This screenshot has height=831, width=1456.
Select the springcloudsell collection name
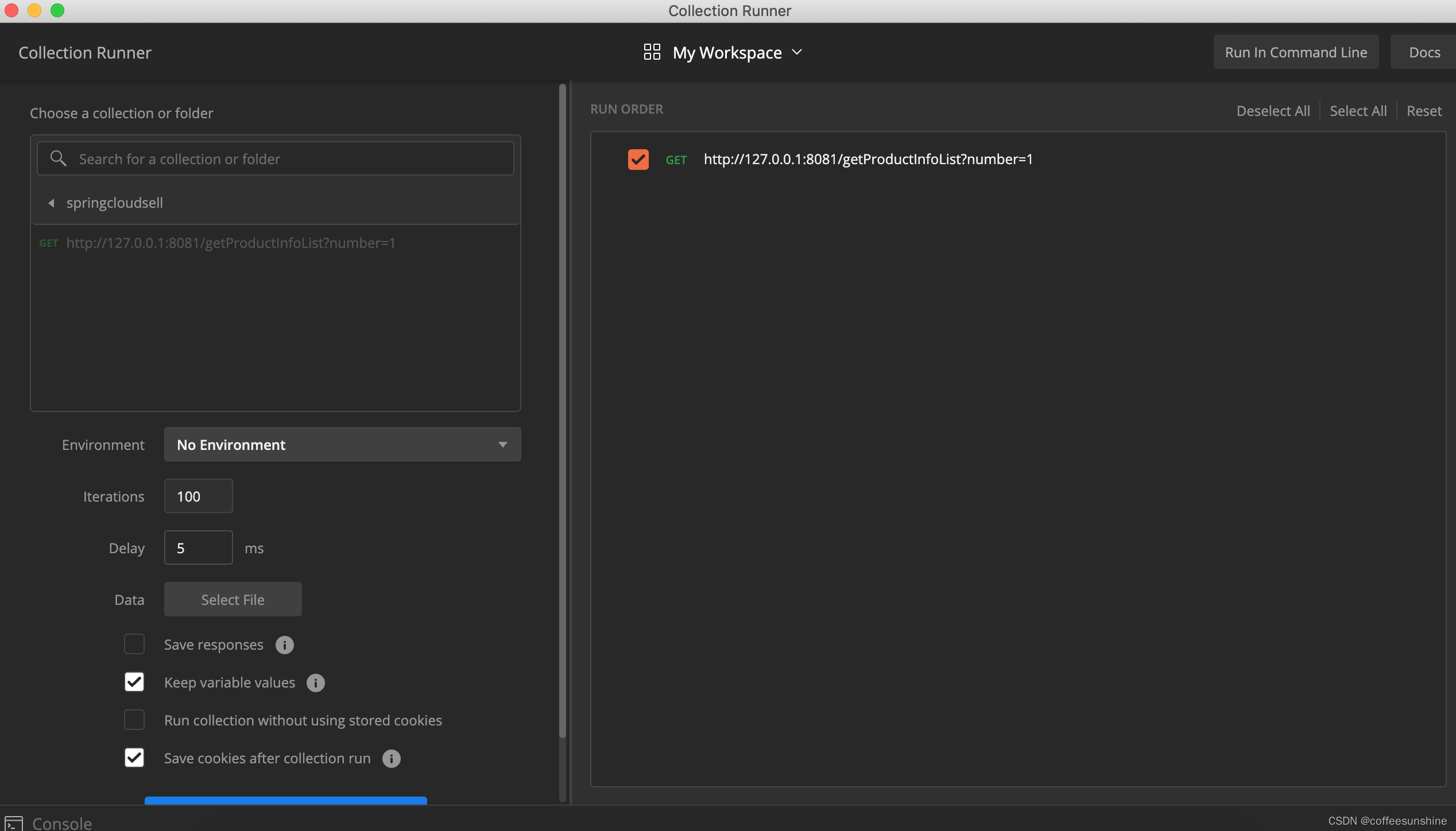click(114, 203)
